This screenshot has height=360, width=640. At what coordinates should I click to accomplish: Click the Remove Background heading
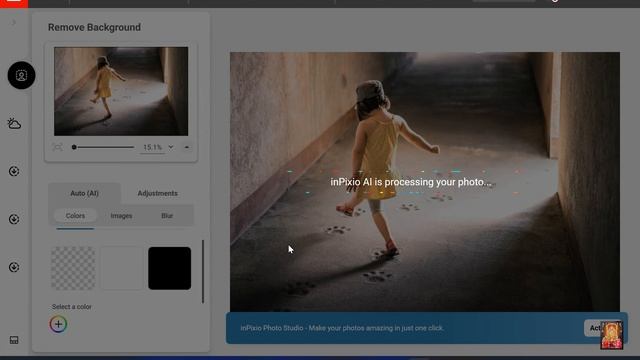pyautogui.click(x=94, y=27)
